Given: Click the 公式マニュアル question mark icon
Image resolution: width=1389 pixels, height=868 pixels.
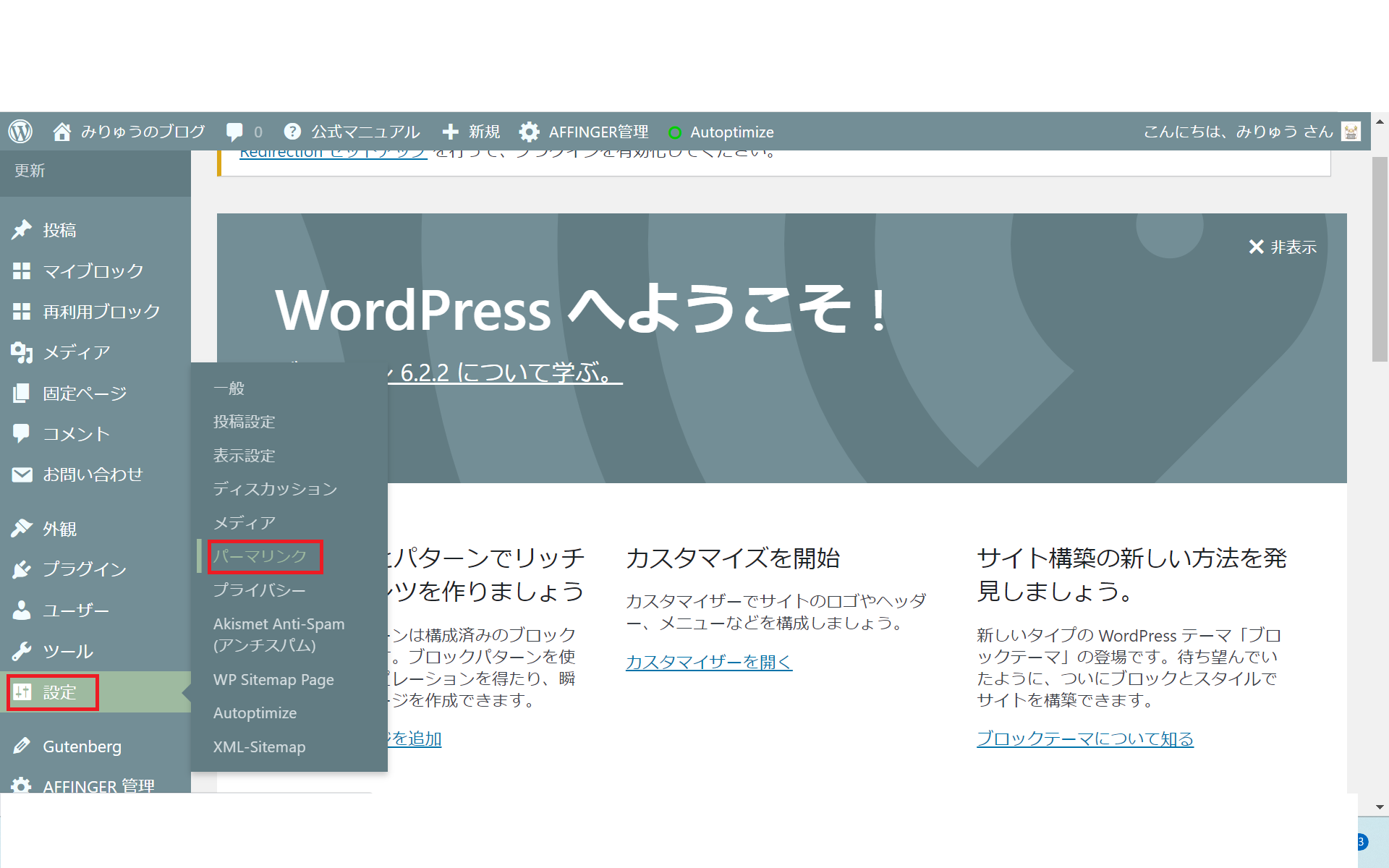Looking at the screenshot, I should click(x=292, y=132).
